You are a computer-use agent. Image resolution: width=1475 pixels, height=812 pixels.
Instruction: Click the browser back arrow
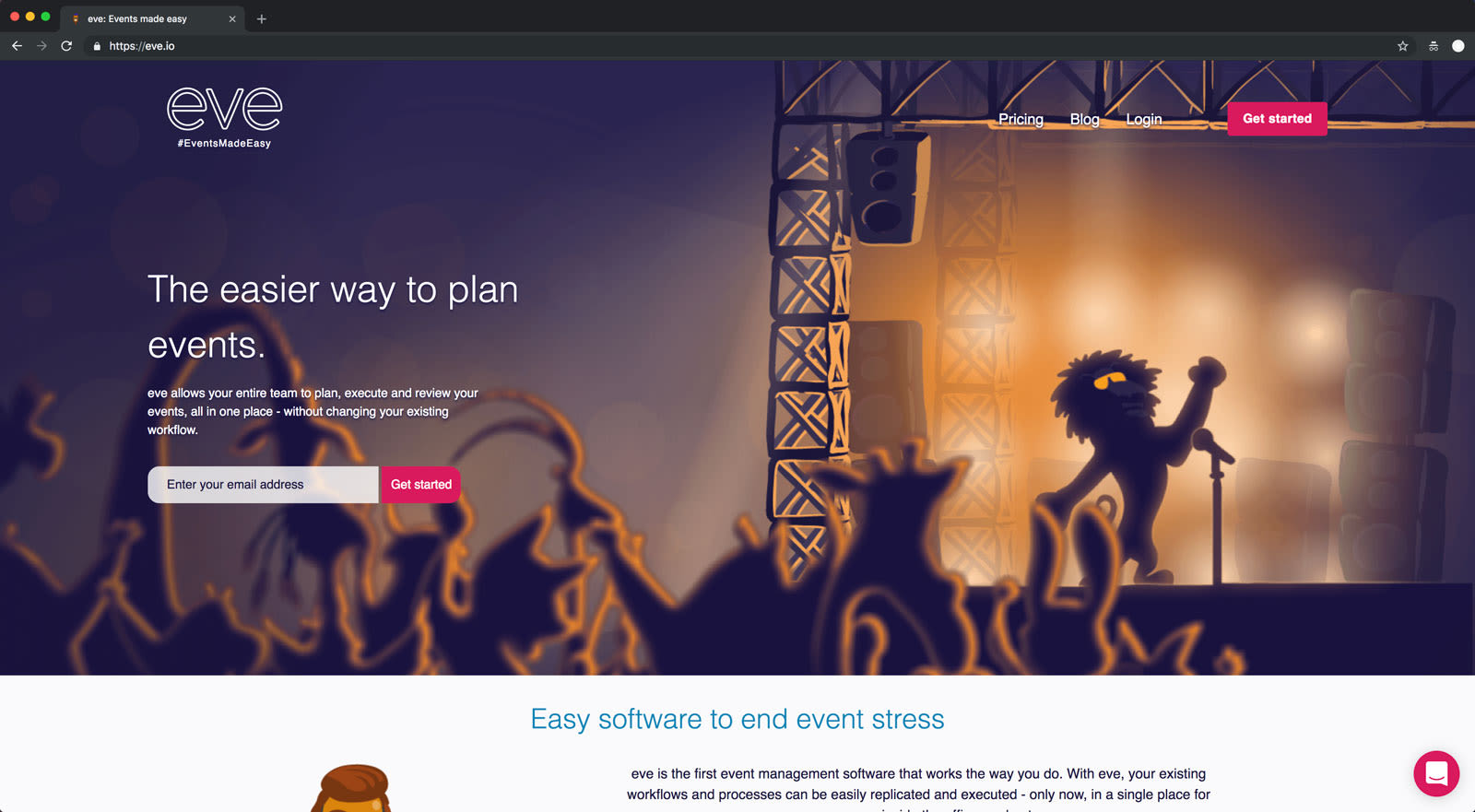17,46
